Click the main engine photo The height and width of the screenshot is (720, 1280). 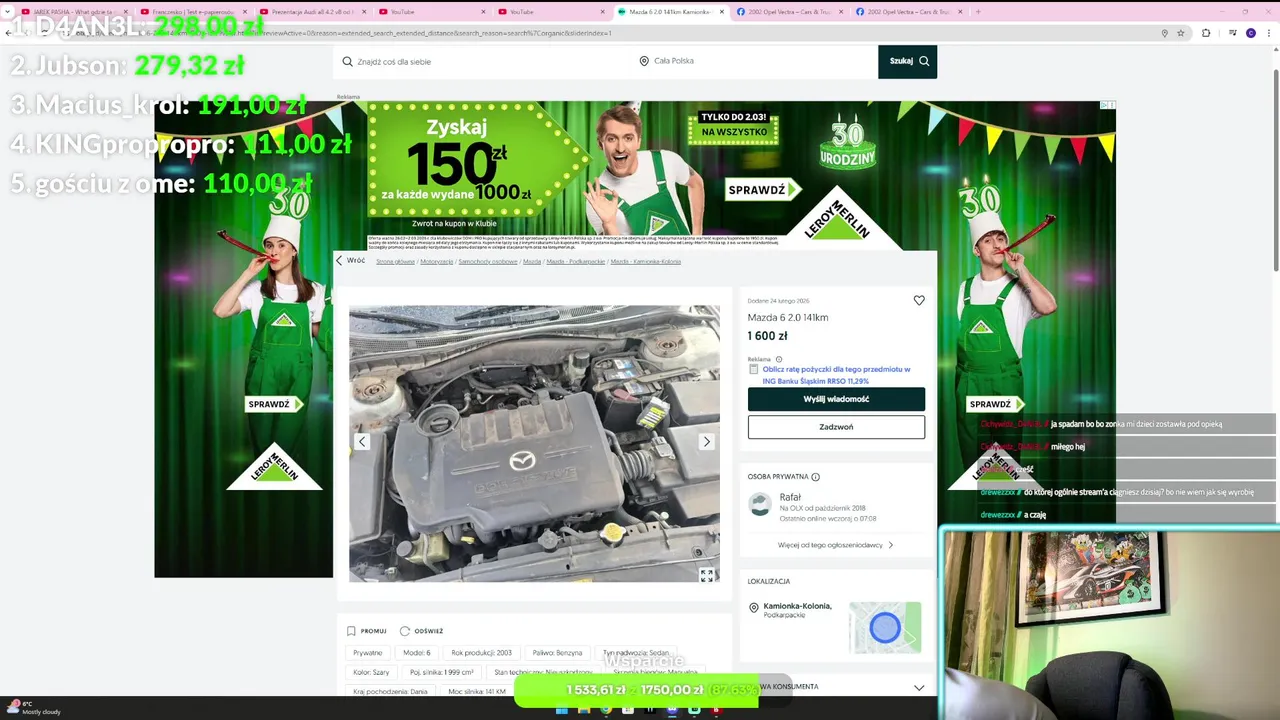point(534,443)
